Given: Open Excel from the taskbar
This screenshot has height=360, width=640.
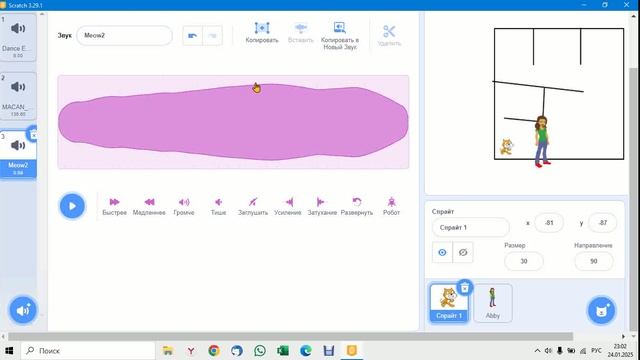Looking at the screenshot, I should [x=282, y=351].
